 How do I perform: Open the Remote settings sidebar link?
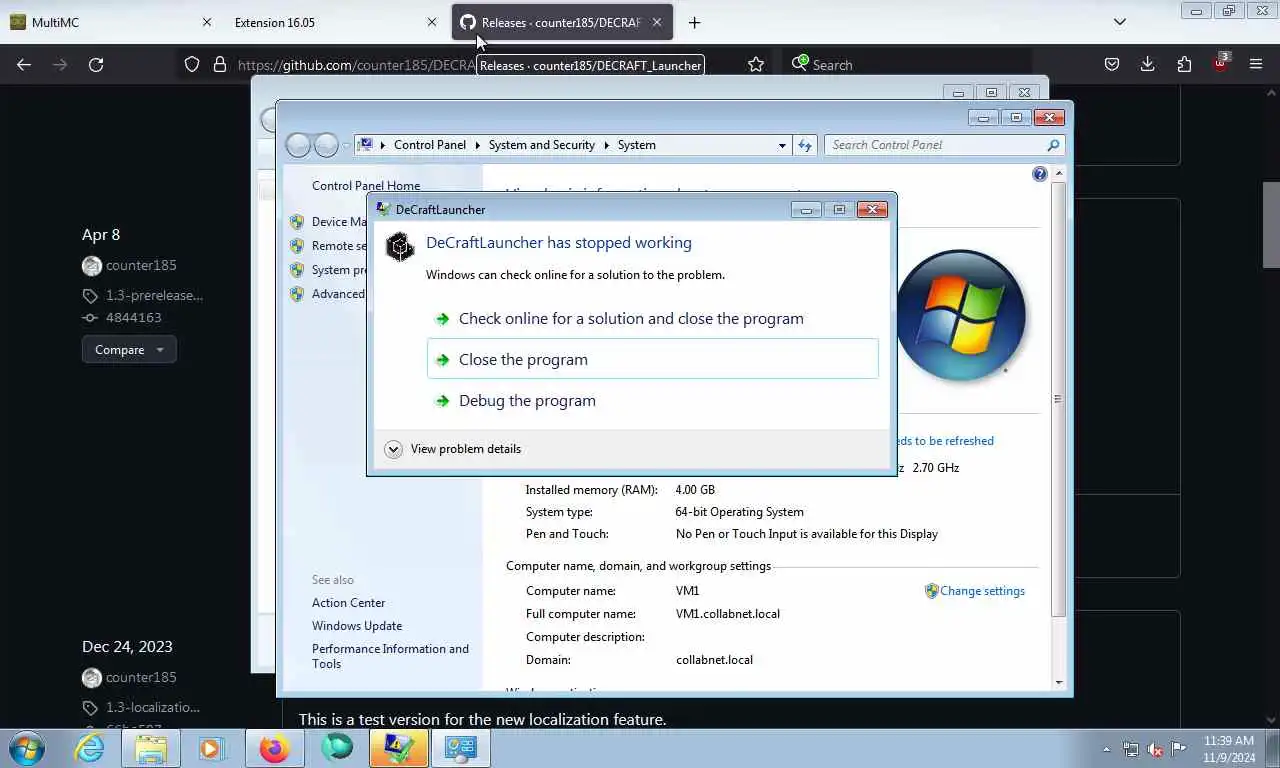pyautogui.click(x=339, y=246)
